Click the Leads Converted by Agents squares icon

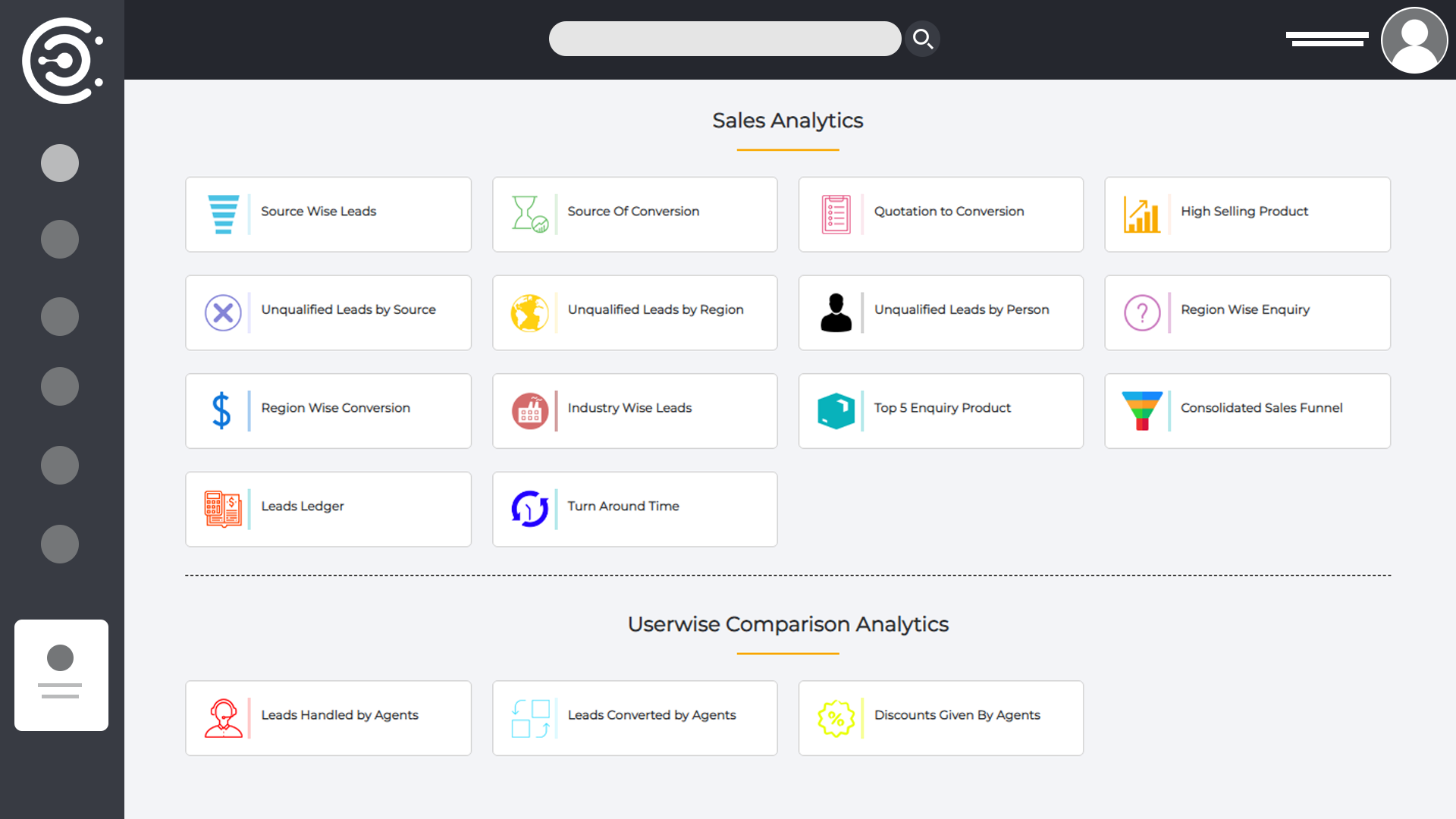tap(530, 718)
